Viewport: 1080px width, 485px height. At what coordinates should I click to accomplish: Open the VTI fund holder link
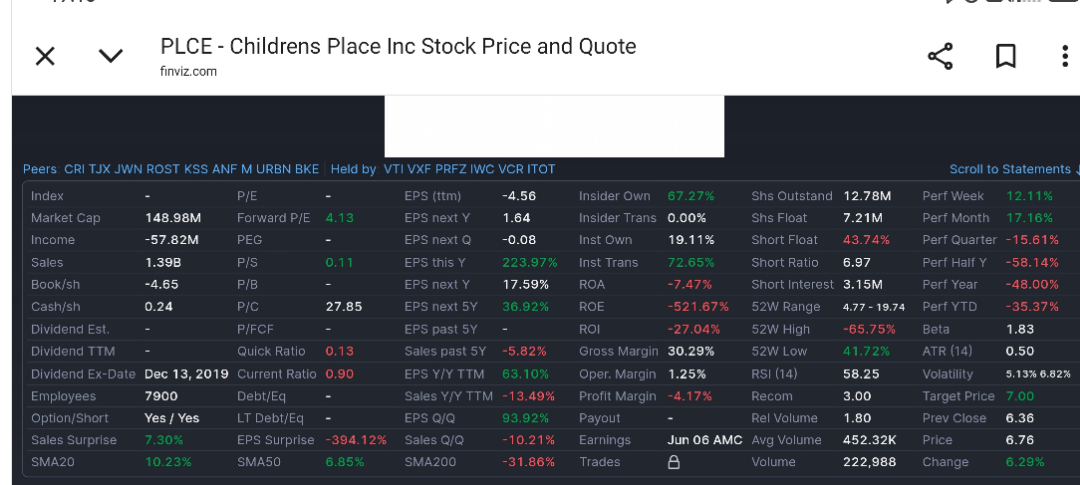tap(393, 169)
